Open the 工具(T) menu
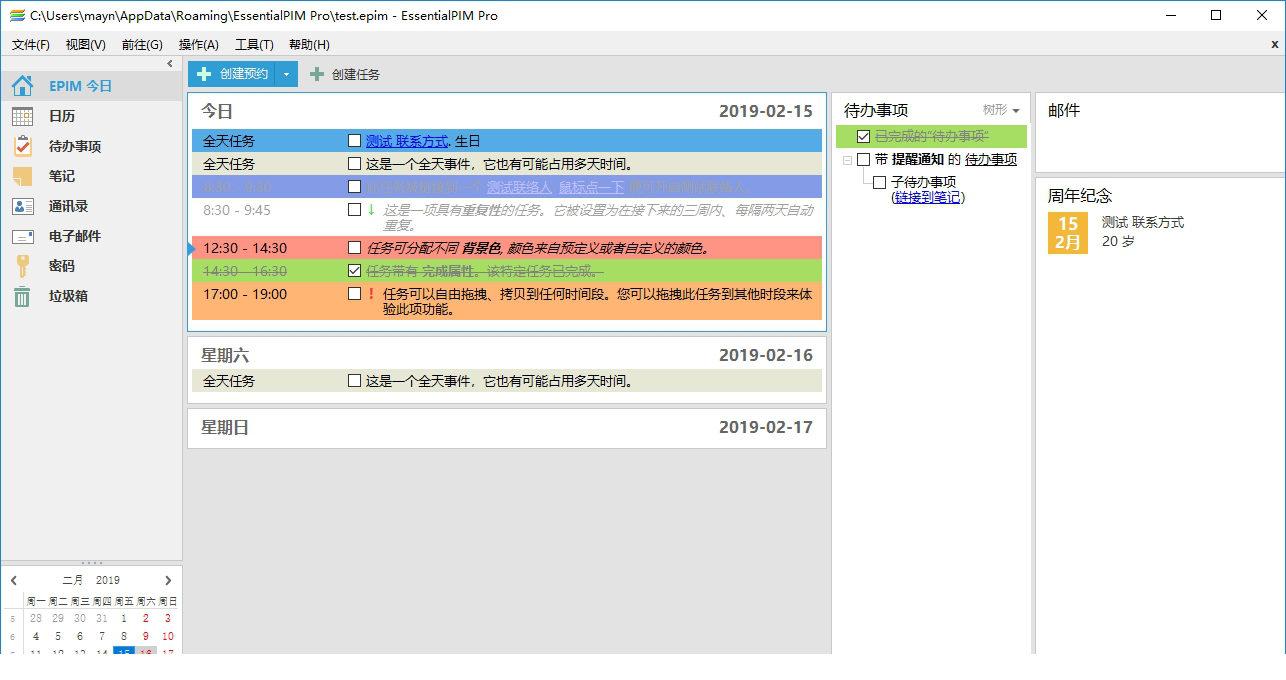The height and width of the screenshot is (680, 1286). (254, 45)
